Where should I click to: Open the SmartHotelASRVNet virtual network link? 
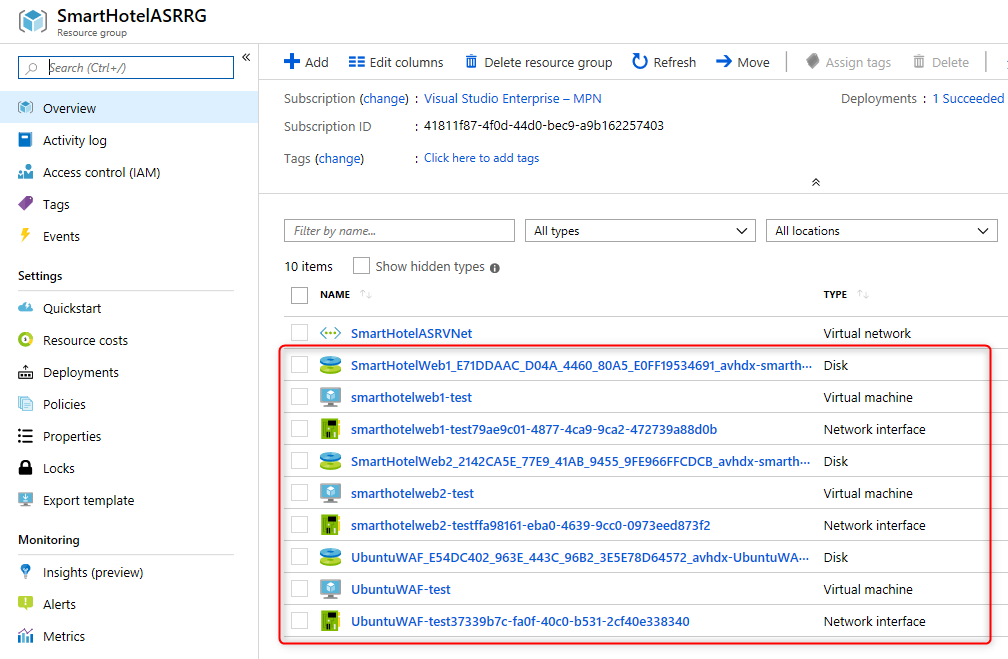coord(411,333)
